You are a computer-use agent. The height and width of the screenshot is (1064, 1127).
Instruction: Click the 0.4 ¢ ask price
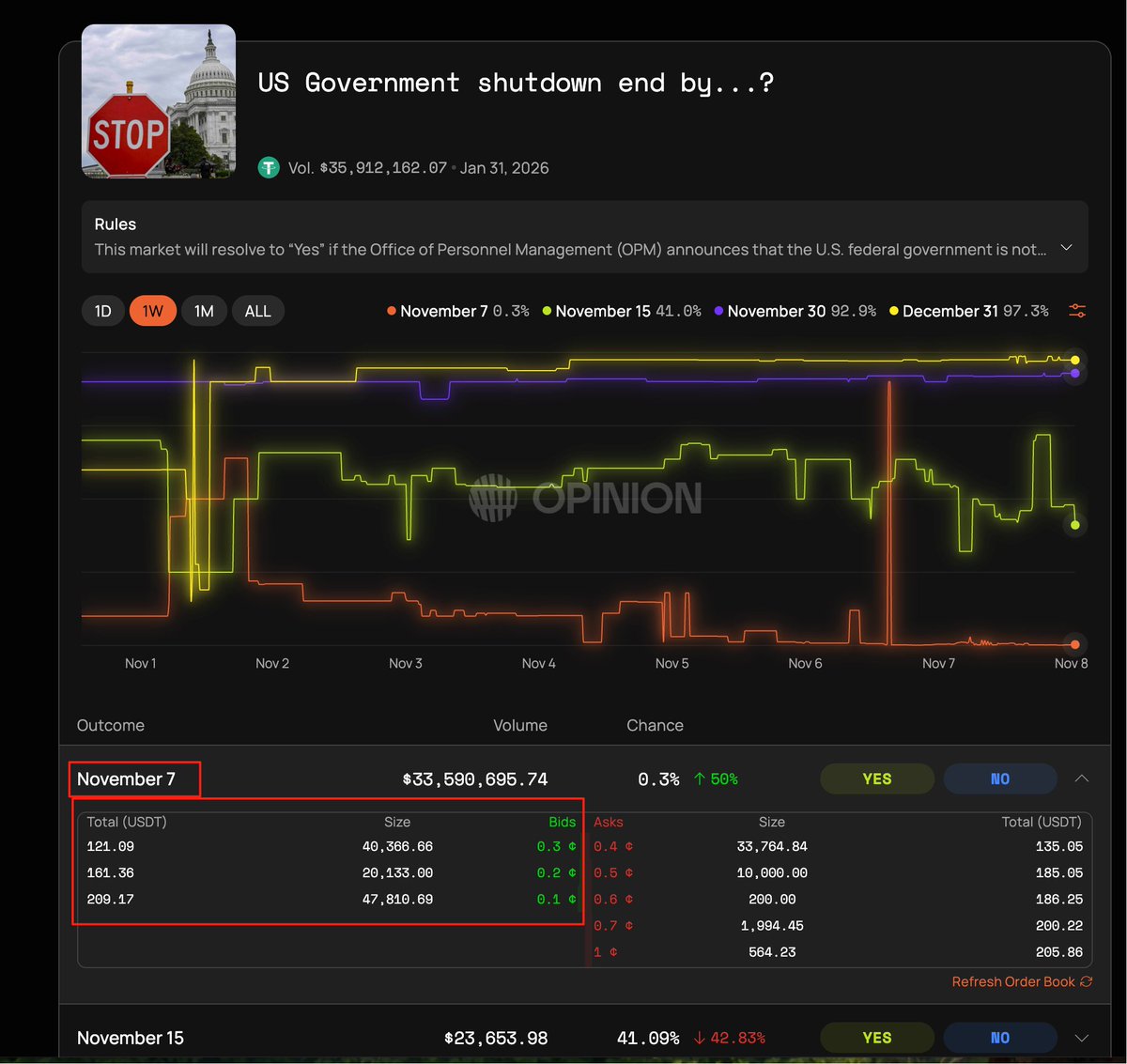[613, 846]
